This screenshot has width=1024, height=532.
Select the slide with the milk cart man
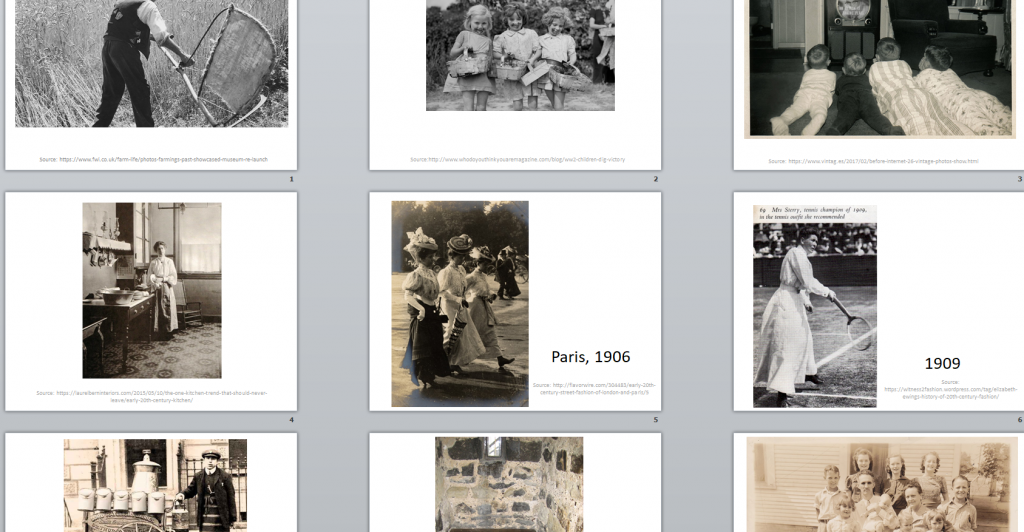tap(151, 483)
